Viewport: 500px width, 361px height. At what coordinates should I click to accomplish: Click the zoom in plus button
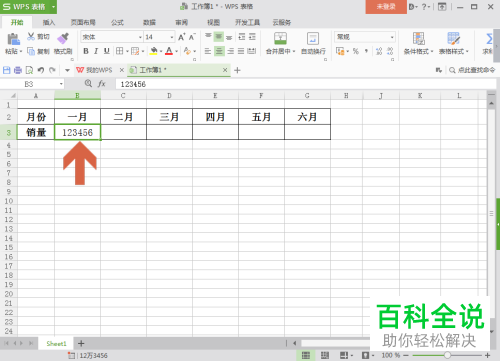pyautogui.click(x=487, y=355)
